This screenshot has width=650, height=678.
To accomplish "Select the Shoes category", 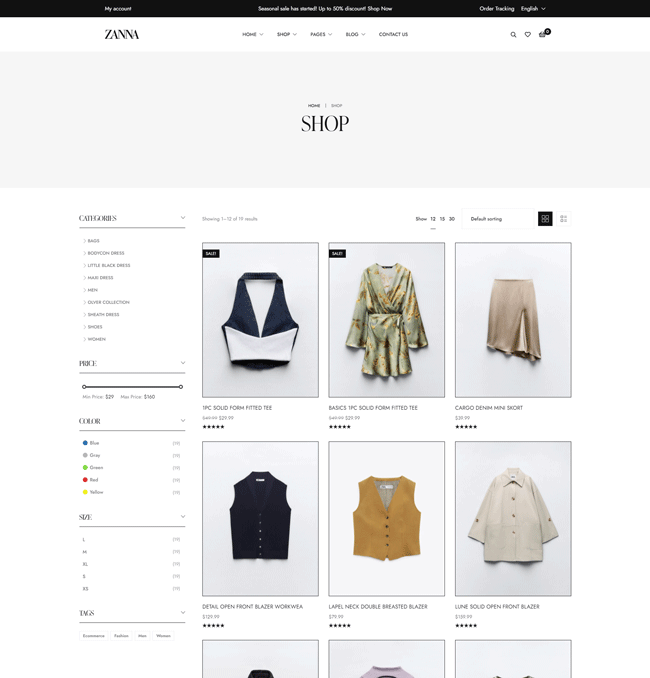I will tap(95, 327).
